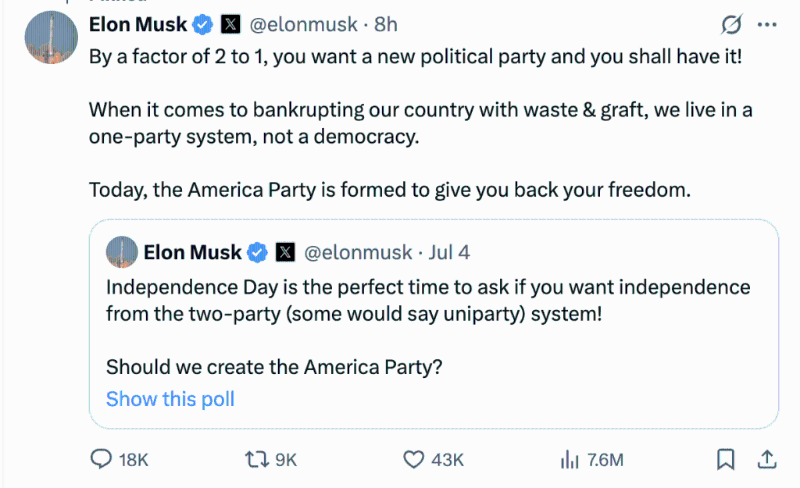This screenshot has width=800, height=488.
Task: Click the Elon Musk display name
Action: 138,23
